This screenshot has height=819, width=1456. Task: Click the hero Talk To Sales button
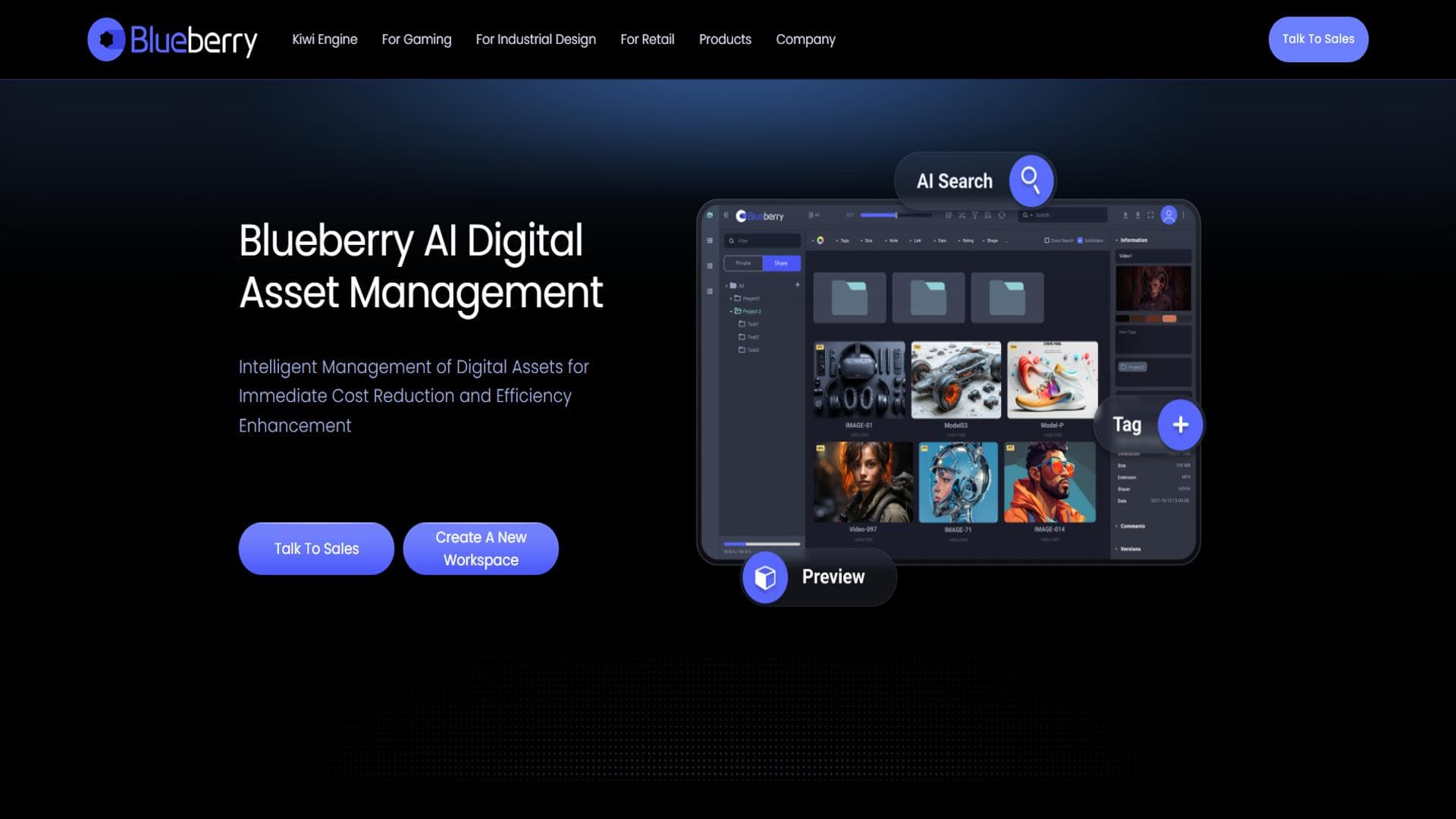(x=316, y=548)
